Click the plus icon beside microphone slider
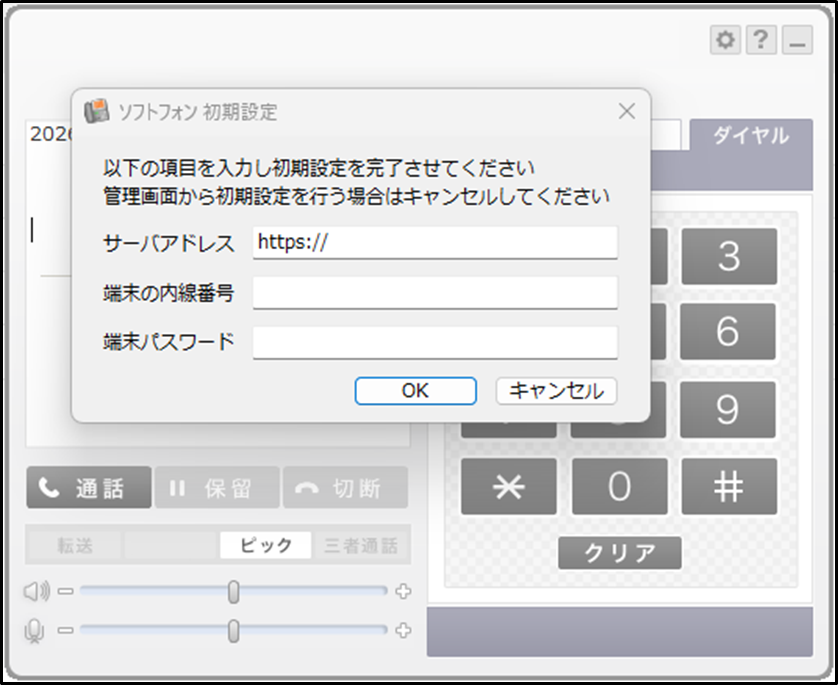The image size is (838, 685). pyautogui.click(x=403, y=630)
